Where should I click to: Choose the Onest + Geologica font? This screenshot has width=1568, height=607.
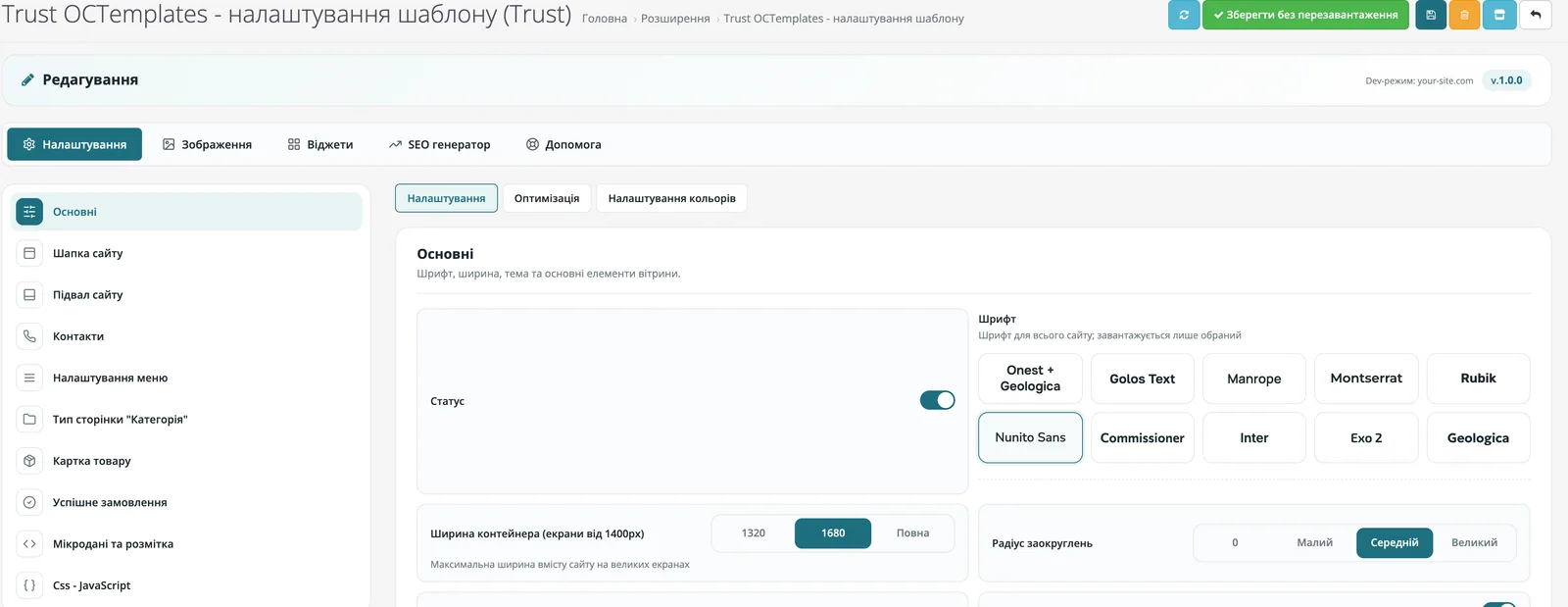coord(1030,379)
